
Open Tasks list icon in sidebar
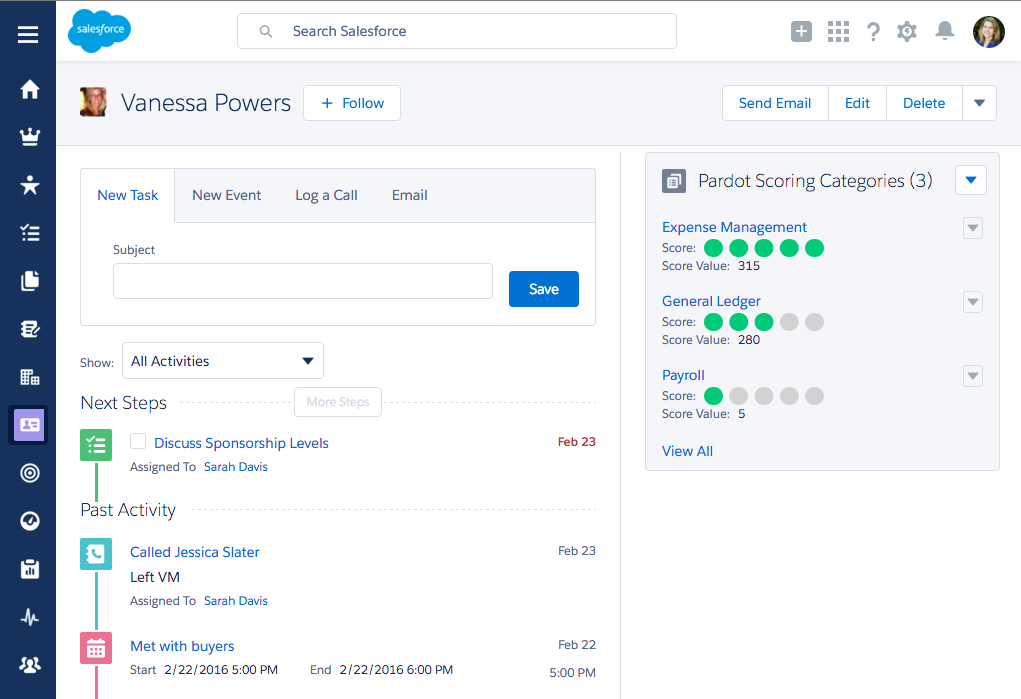pyautogui.click(x=29, y=233)
